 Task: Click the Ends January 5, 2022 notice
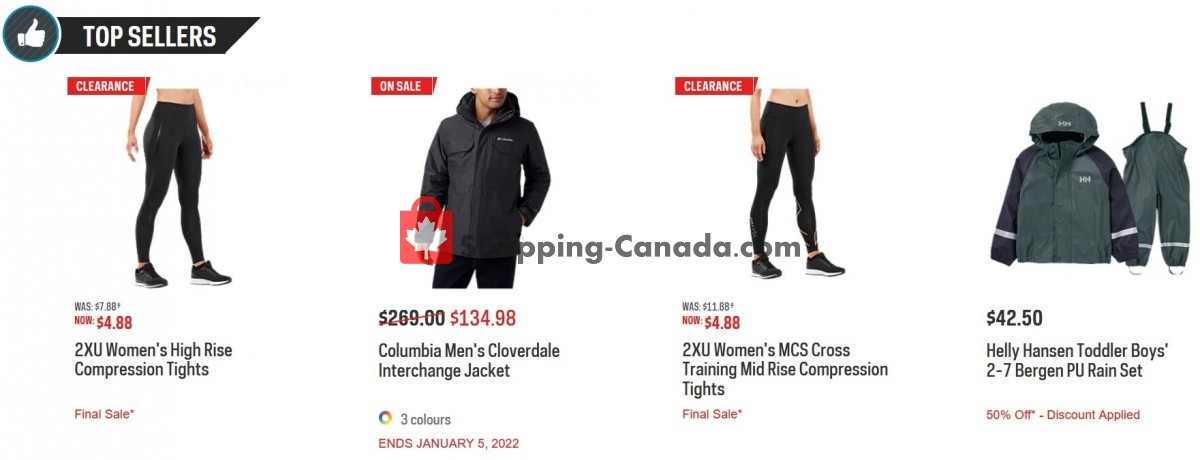point(449,443)
